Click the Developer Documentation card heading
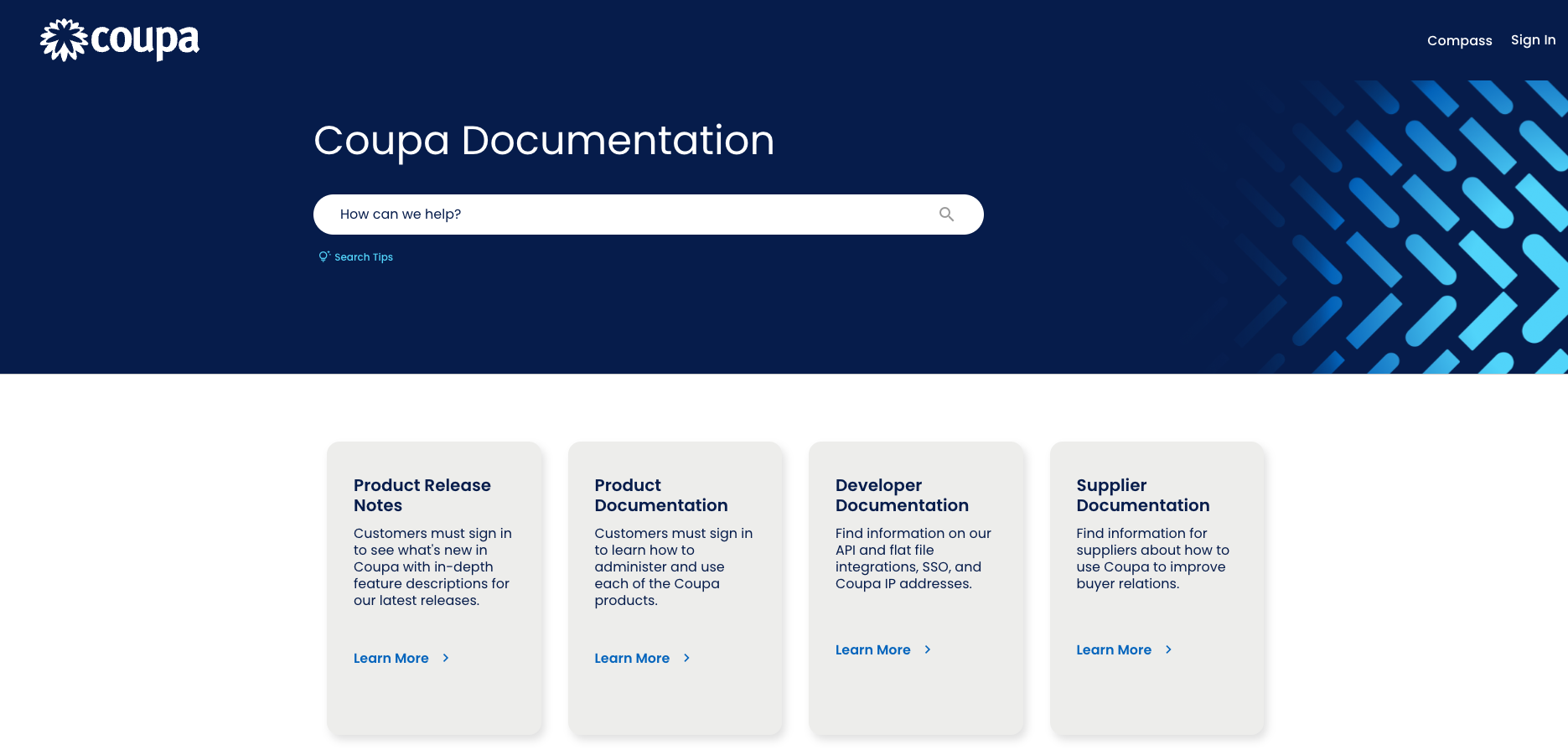 point(902,495)
